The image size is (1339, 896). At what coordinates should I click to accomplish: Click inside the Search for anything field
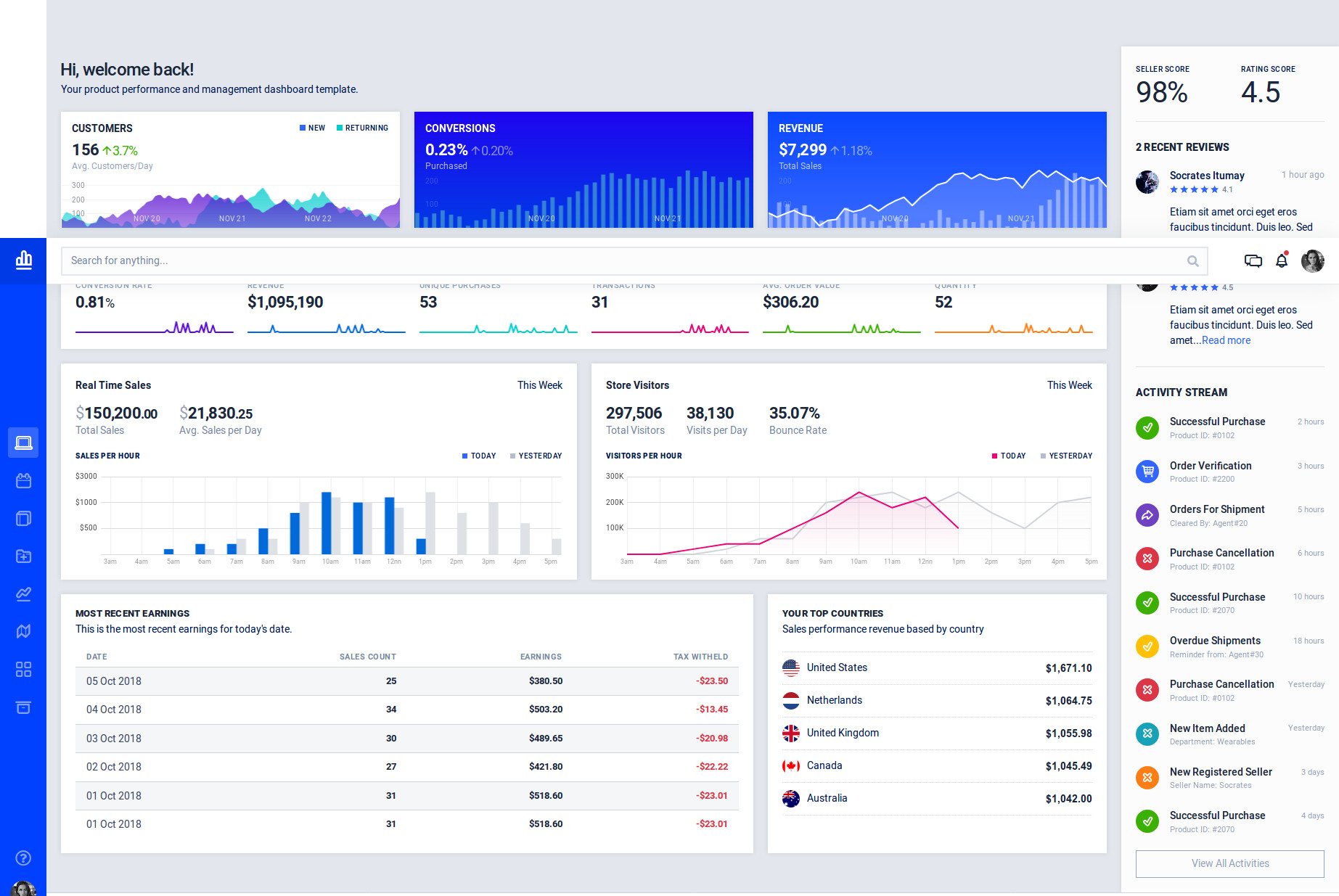tap(634, 261)
